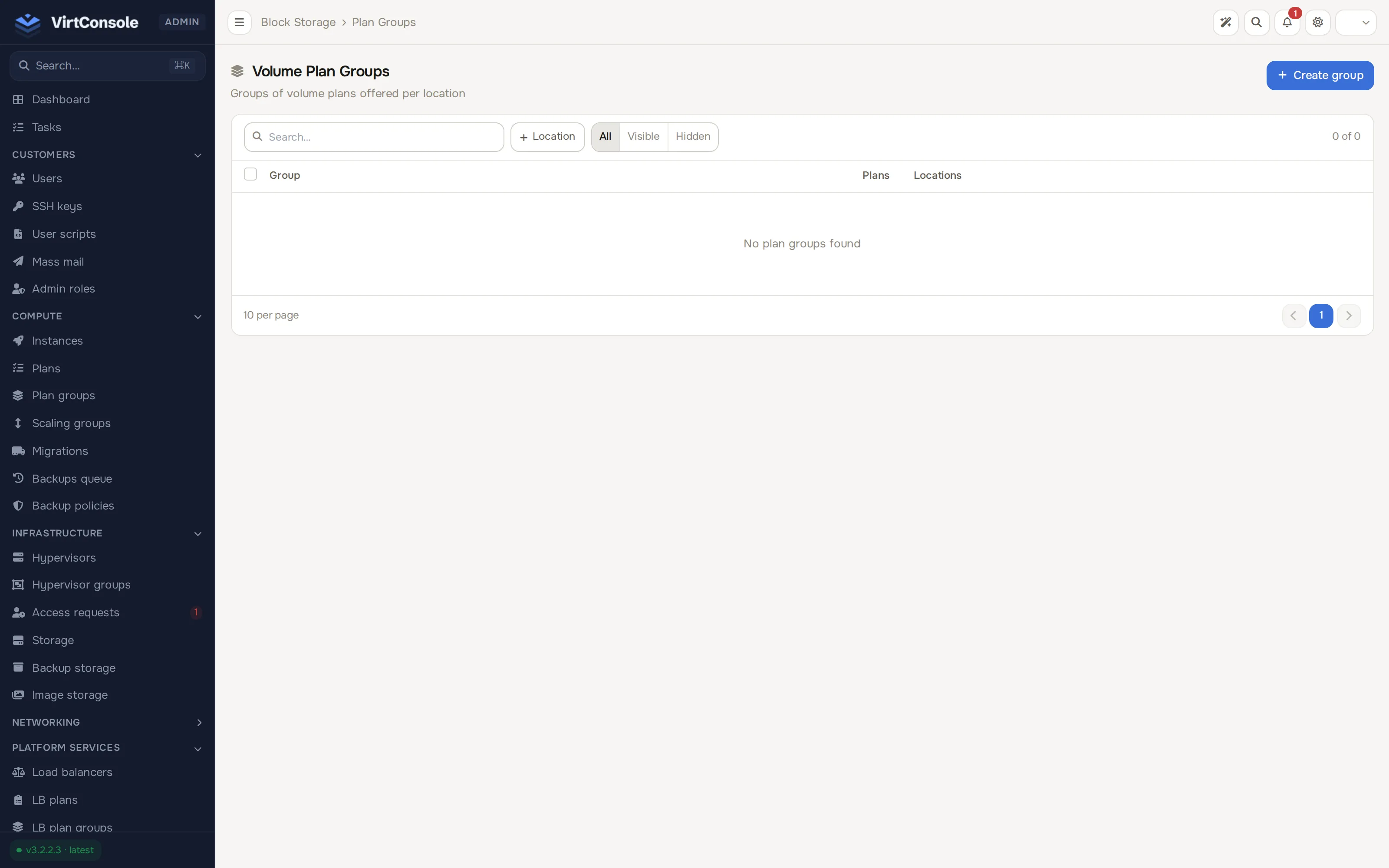Open the theme settings gear icon

tap(1318, 23)
